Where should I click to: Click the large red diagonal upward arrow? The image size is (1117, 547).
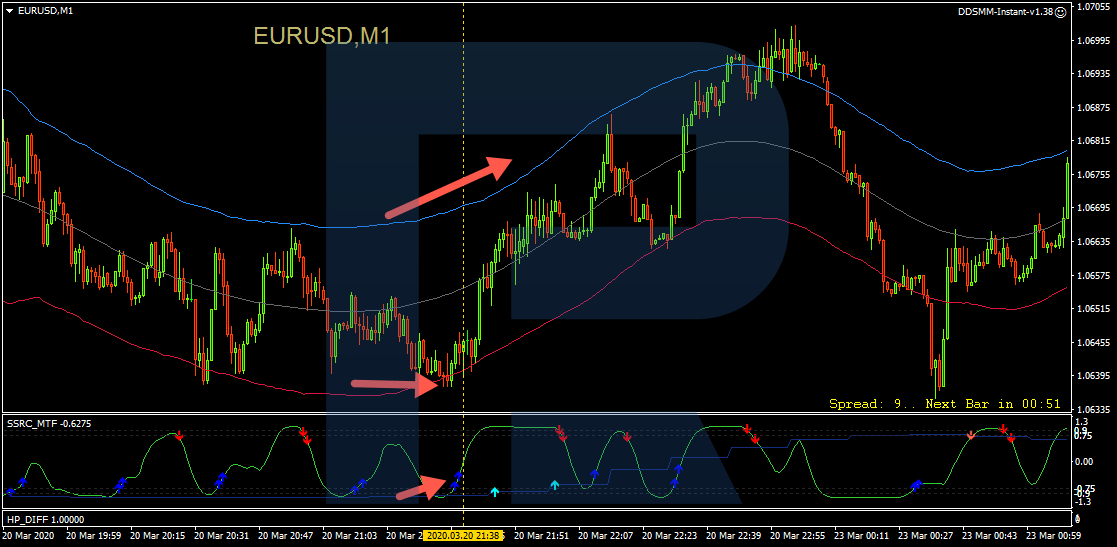(449, 187)
